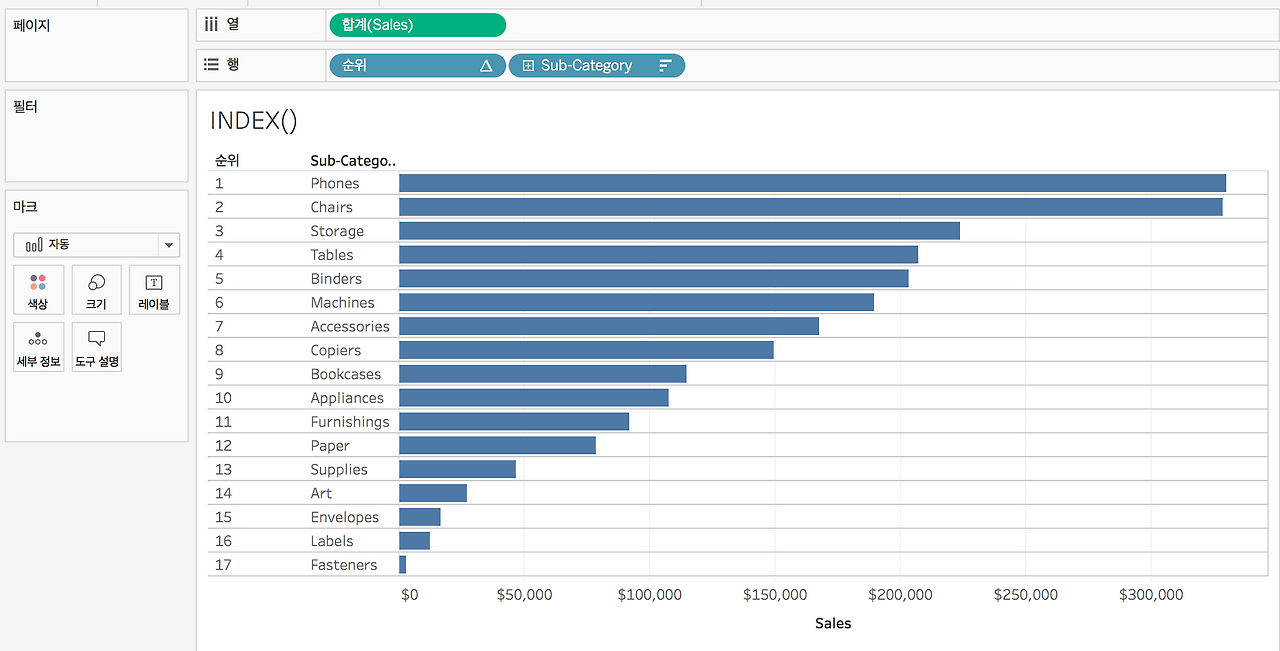Click the $300,000 axis tick label
Image resolution: width=1280 pixels, height=651 pixels.
[1151, 595]
